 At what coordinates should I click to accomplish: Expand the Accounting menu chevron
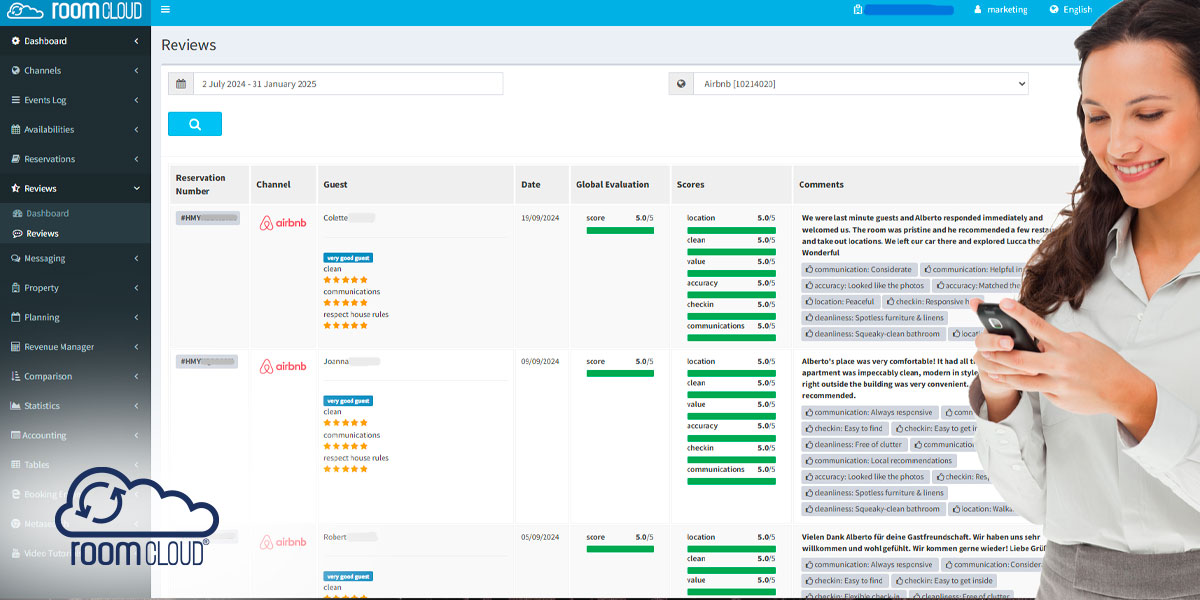tap(136, 436)
